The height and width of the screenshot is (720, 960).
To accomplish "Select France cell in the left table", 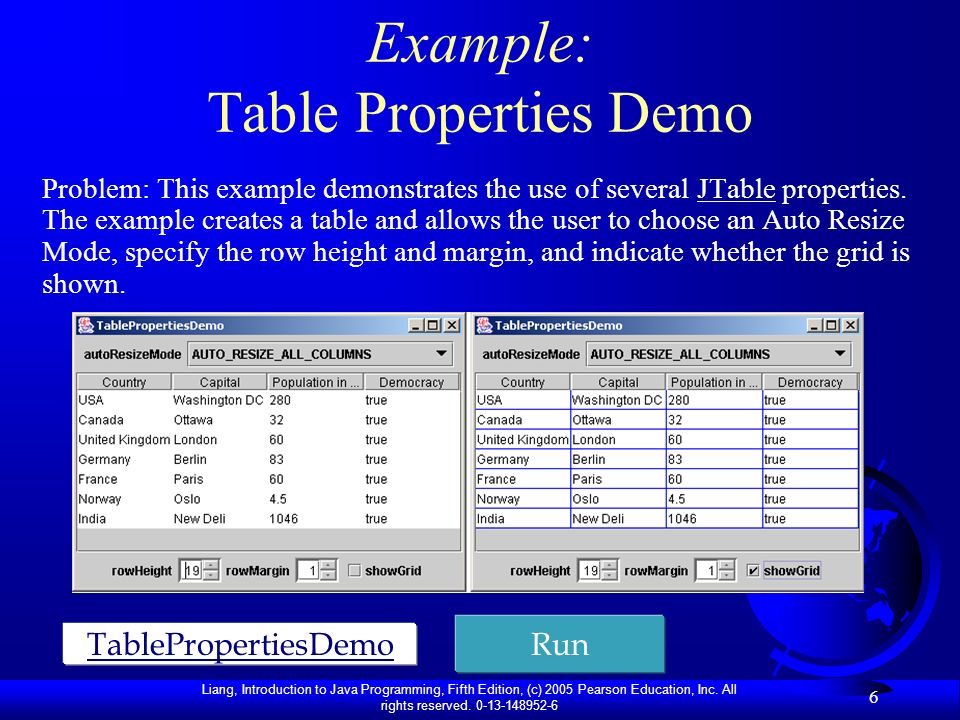I will pyautogui.click(x=124, y=479).
